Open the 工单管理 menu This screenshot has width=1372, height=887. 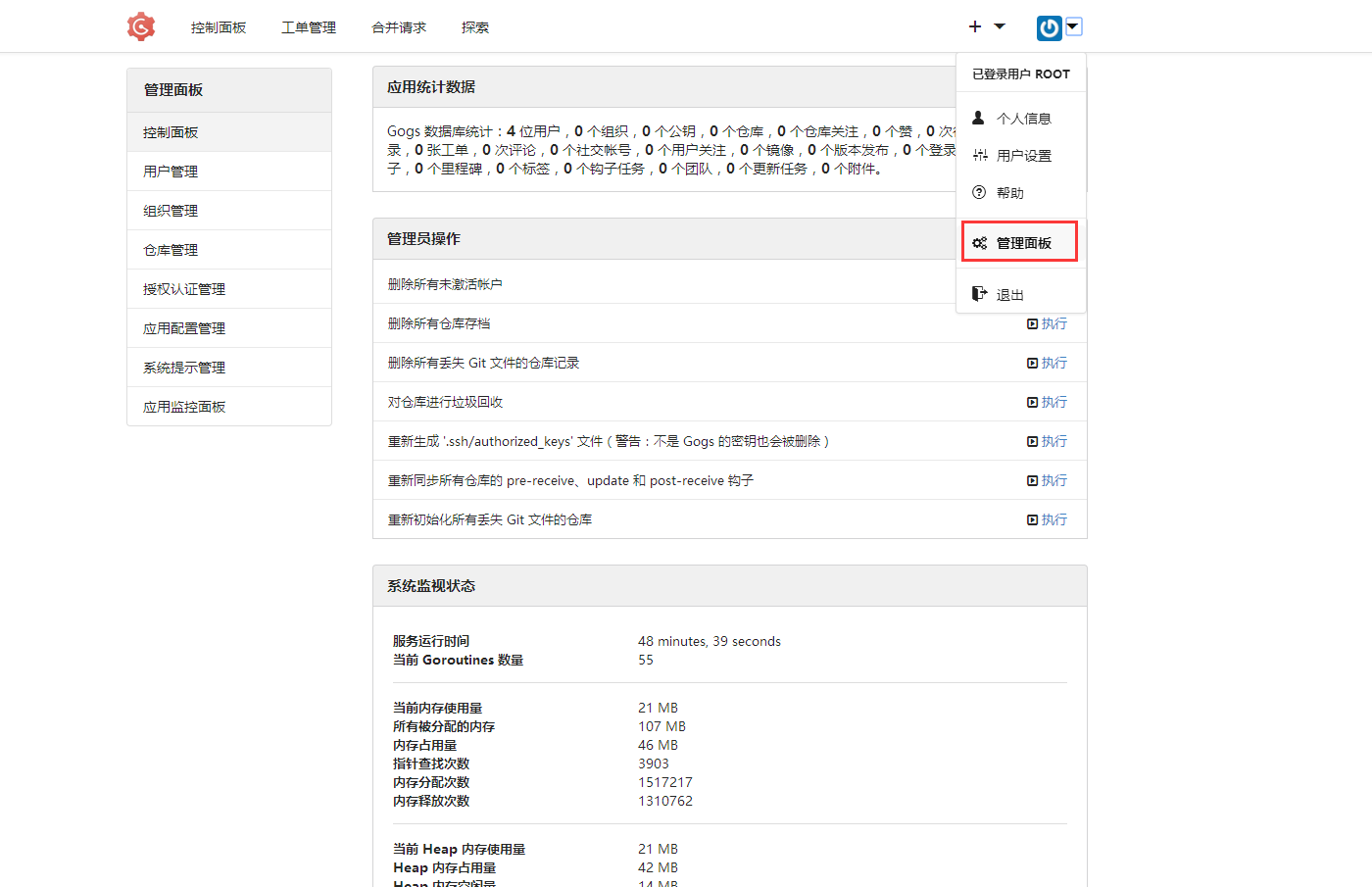click(308, 27)
